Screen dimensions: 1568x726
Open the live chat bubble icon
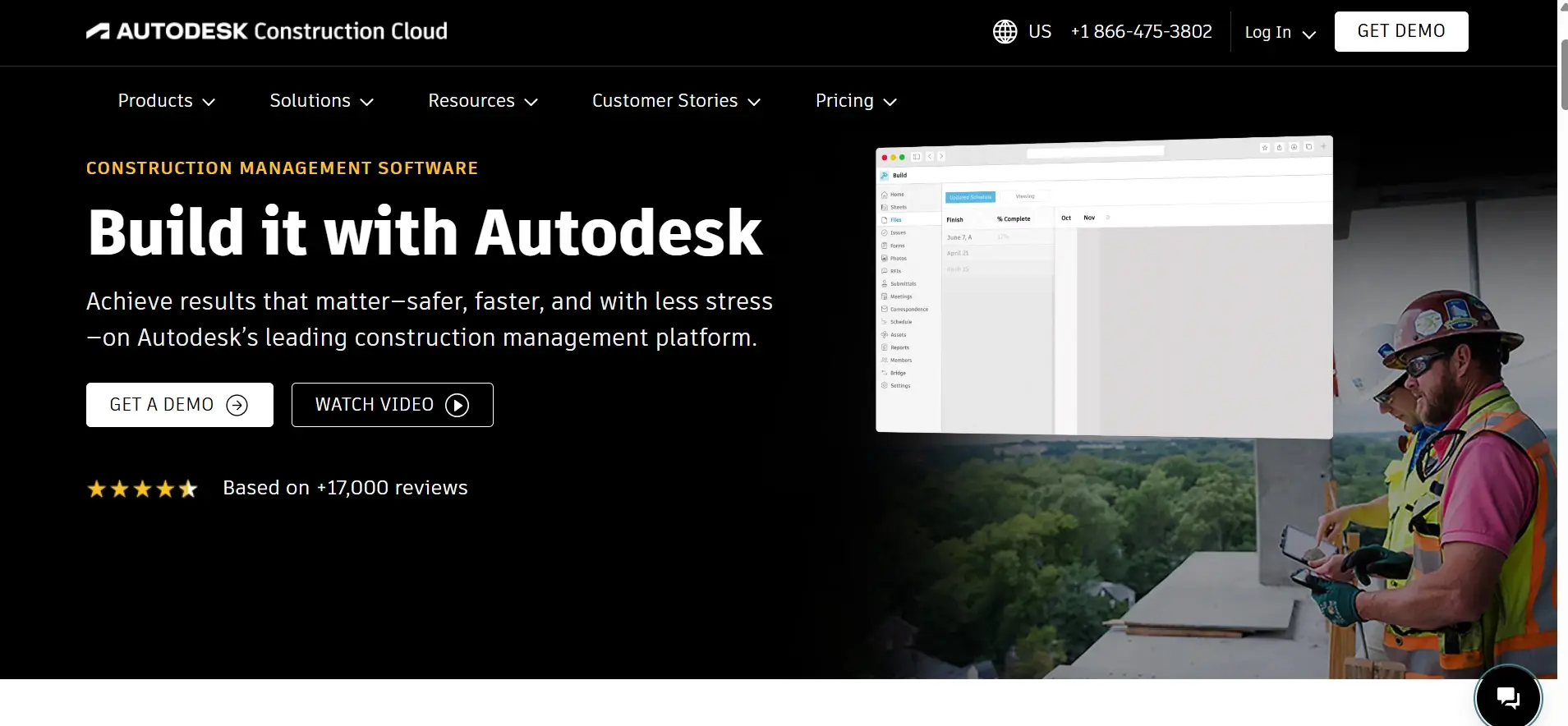click(x=1508, y=697)
